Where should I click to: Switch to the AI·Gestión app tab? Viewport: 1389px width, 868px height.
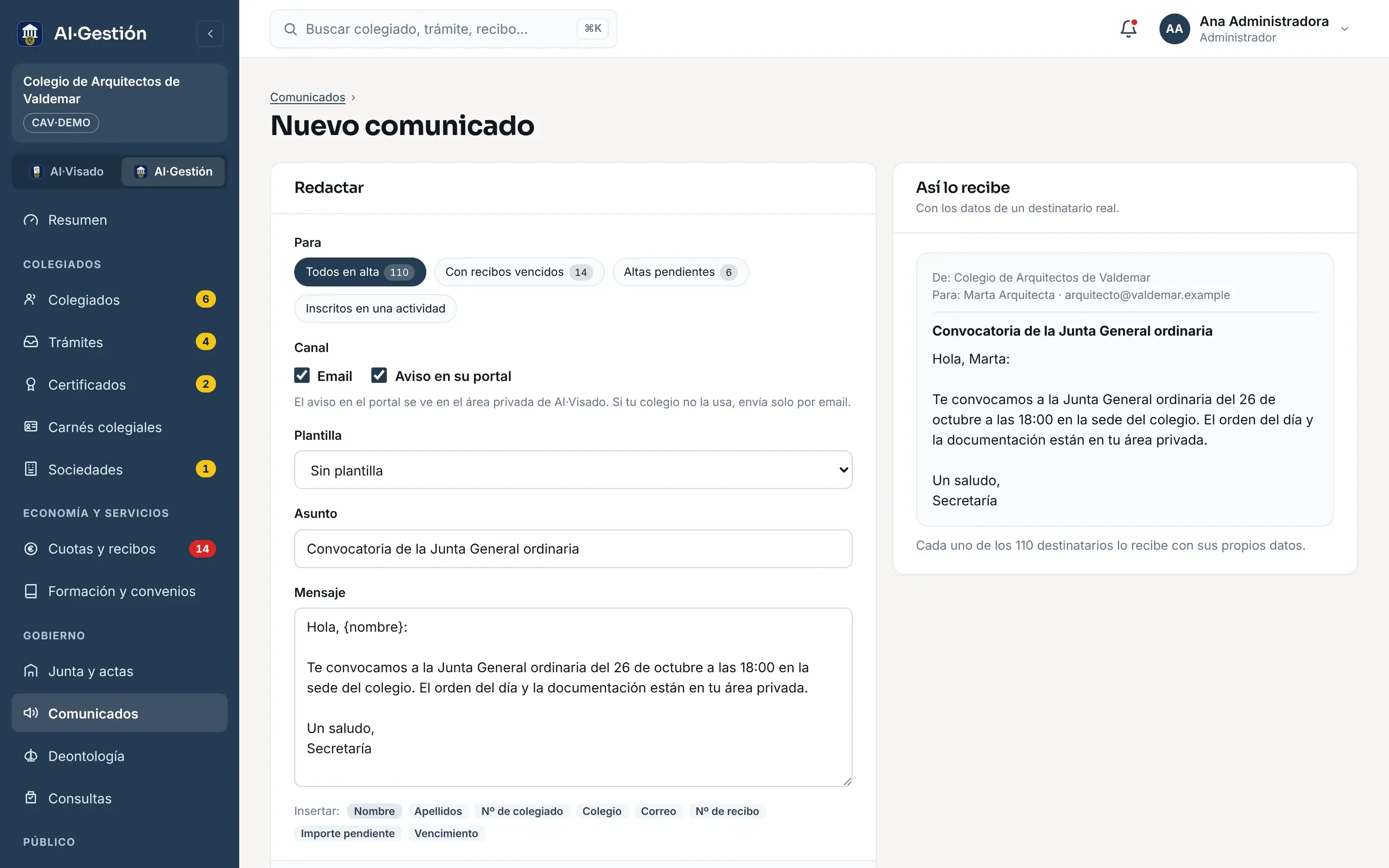[173, 172]
